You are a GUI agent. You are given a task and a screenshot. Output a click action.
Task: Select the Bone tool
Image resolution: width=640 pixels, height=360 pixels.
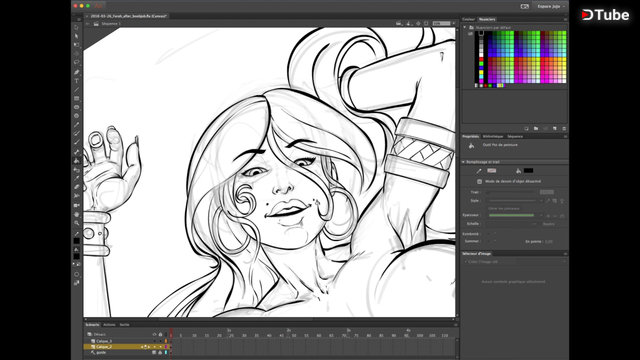76,152
